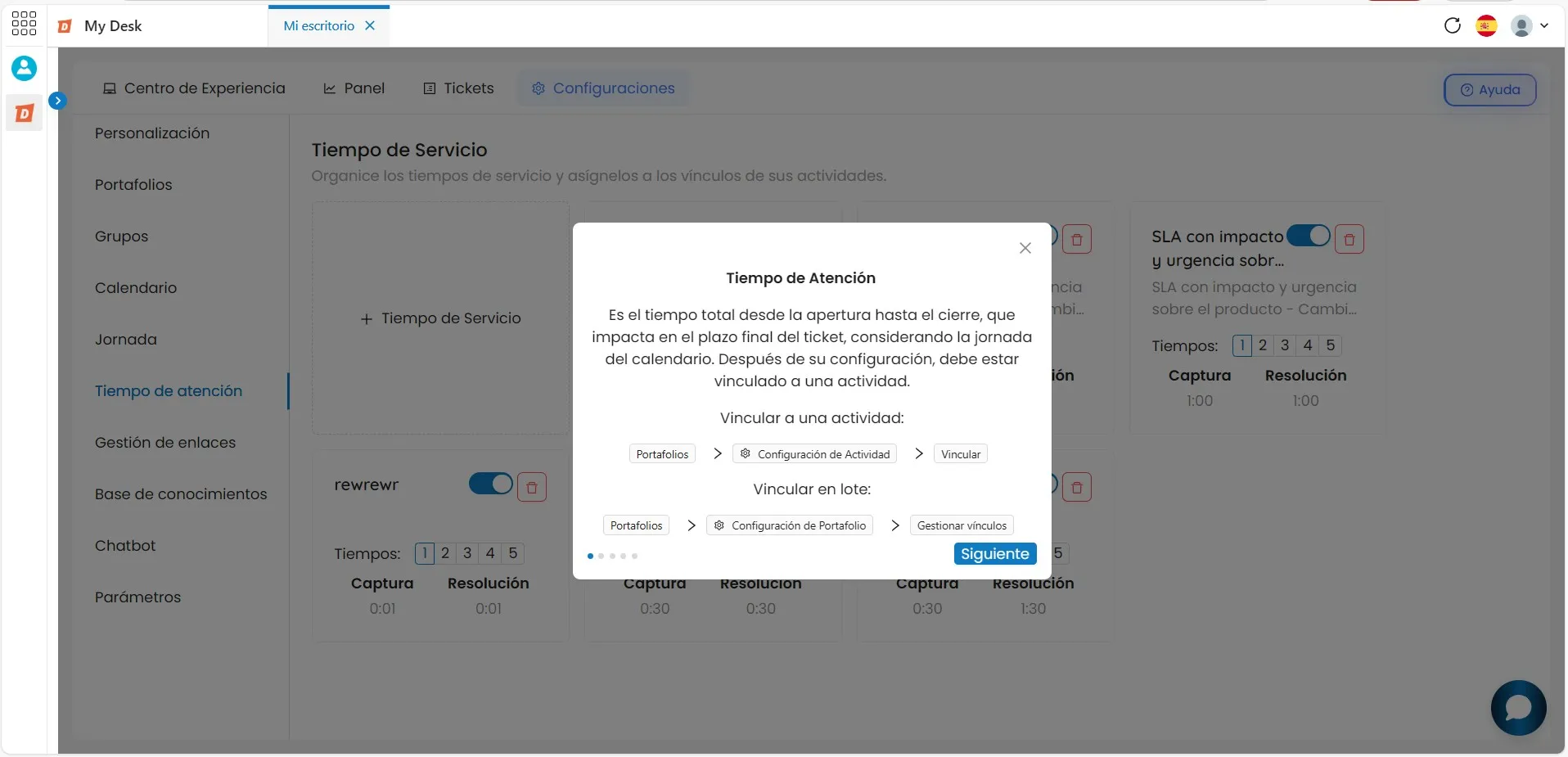Open Base de conocimientos sidebar item
This screenshot has width=1568, height=757.
[x=181, y=494]
